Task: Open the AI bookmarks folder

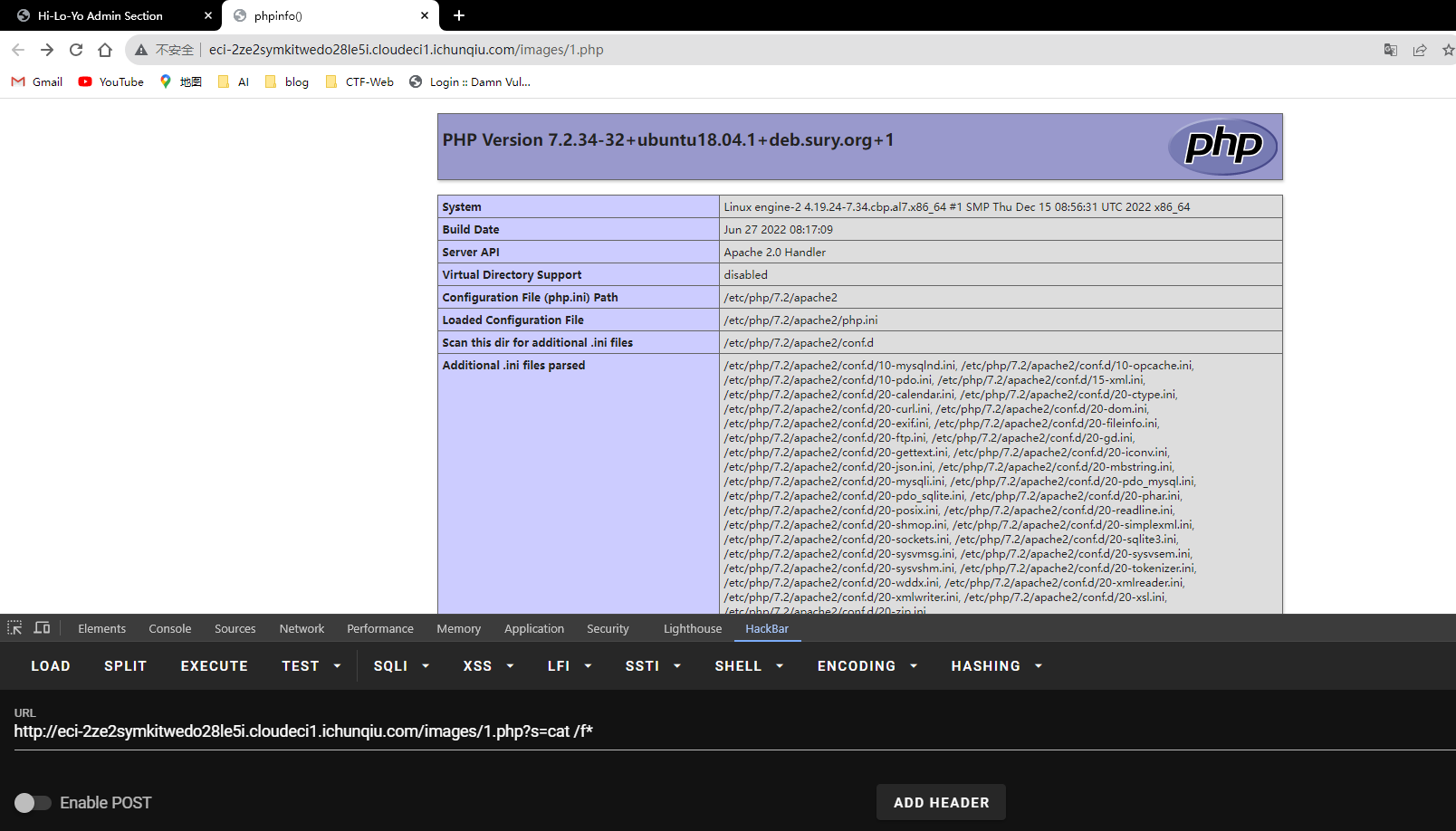Action: coord(234,81)
